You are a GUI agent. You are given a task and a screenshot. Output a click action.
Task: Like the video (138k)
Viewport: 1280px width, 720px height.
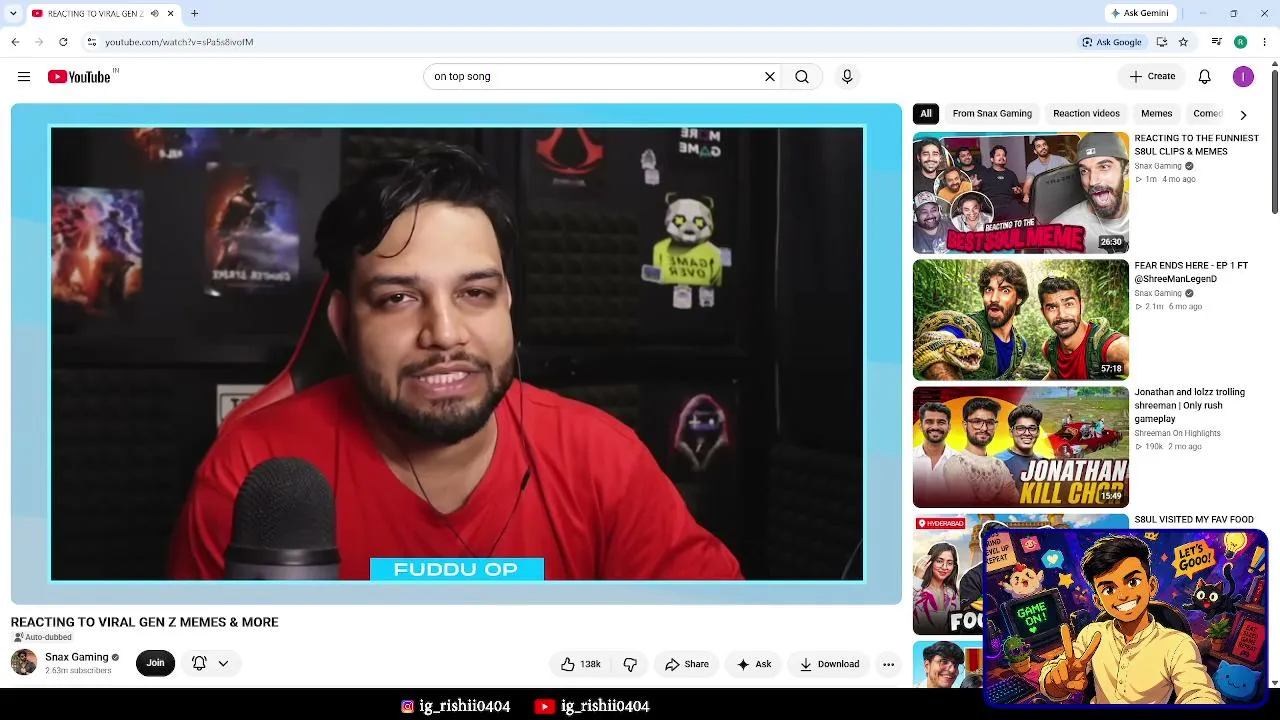(x=580, y=664)
